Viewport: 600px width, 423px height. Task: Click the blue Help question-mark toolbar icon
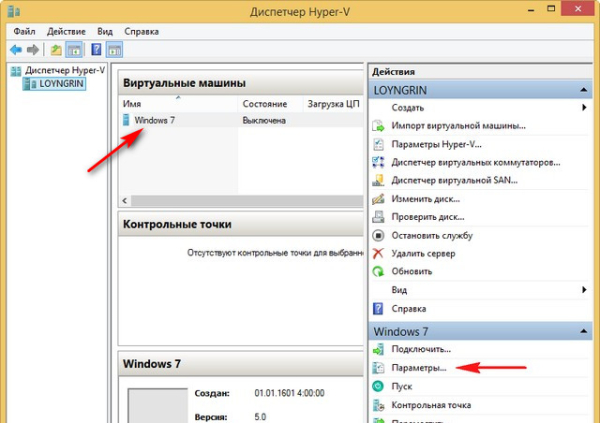tap(96, 49)
